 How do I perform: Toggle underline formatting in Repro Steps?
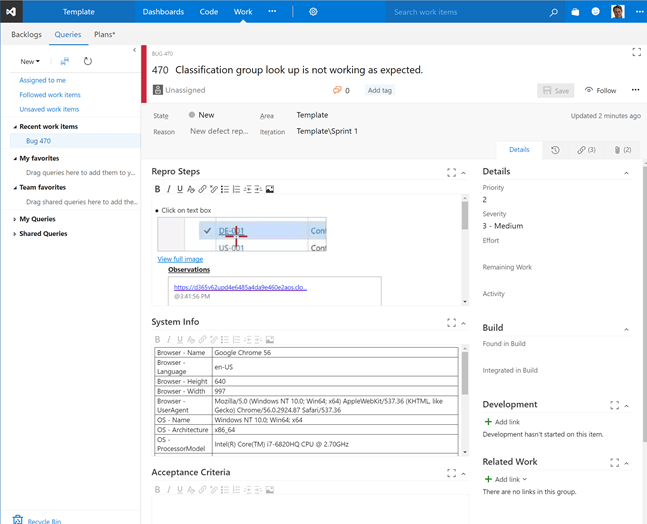[x=179, y=189]
